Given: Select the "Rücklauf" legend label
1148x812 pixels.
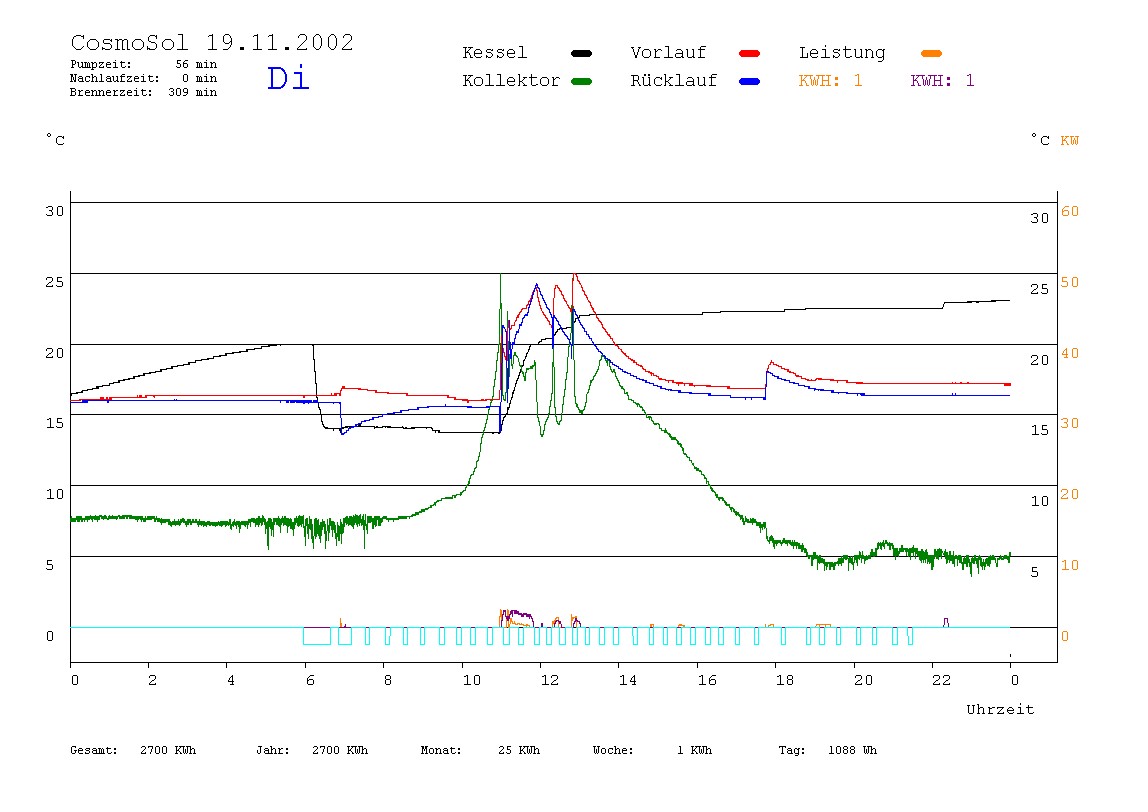Looking at the screenshot, I should pyautogui.click(x=674, y=81).
